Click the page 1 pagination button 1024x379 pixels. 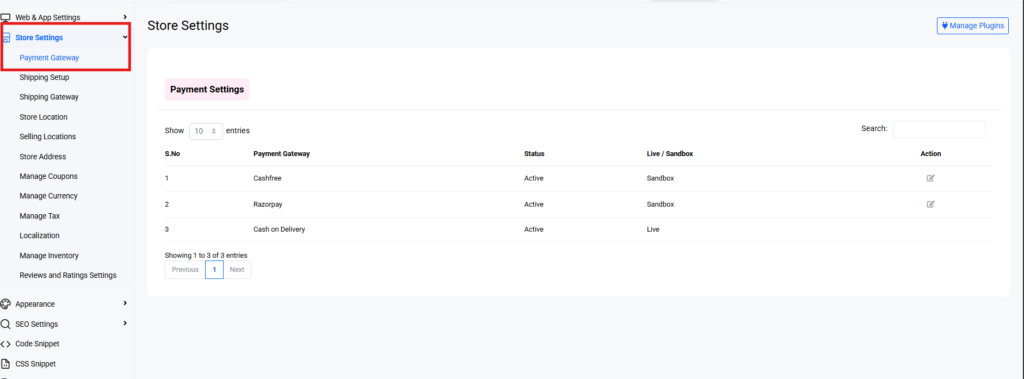click(214, 269)
